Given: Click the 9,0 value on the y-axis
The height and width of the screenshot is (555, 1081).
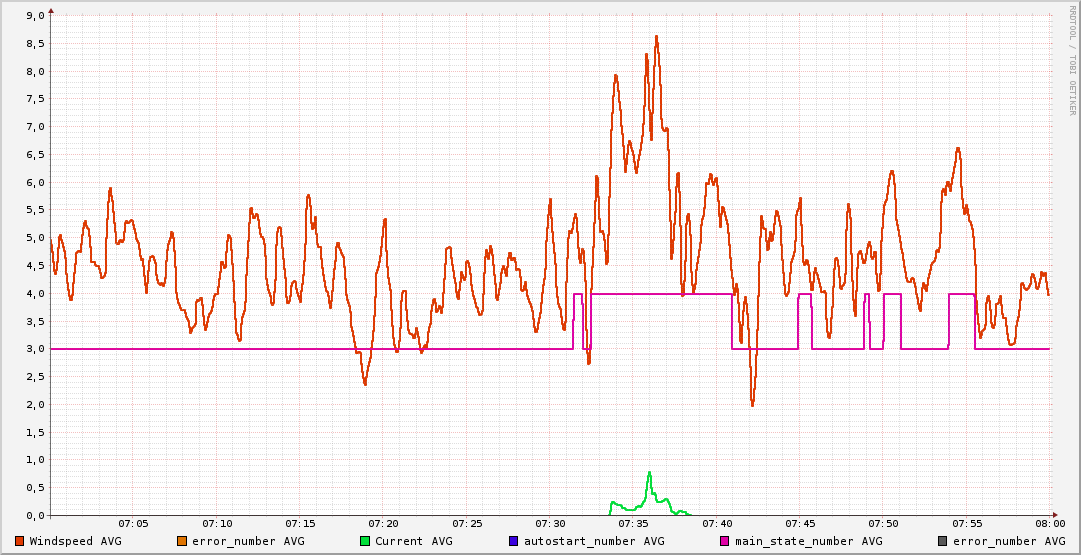Looking at the screenshot, I should [x=34, y=16].
